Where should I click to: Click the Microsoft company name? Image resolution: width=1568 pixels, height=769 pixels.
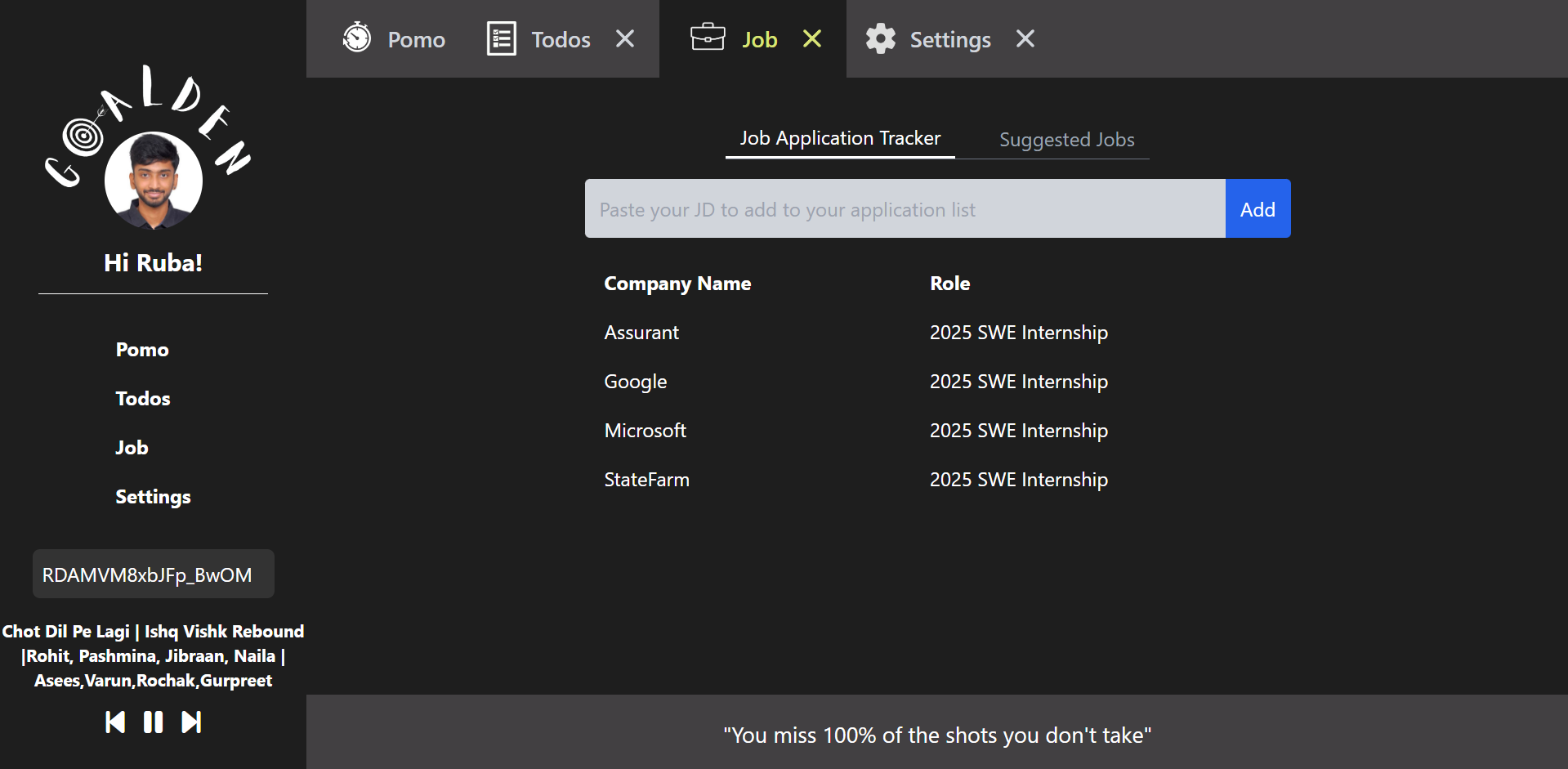646,431
